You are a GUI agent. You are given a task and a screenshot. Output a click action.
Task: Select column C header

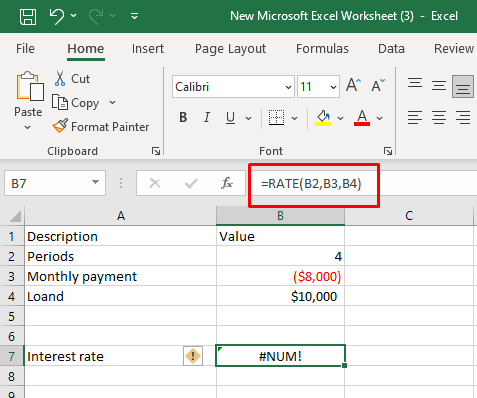[409, 216]
